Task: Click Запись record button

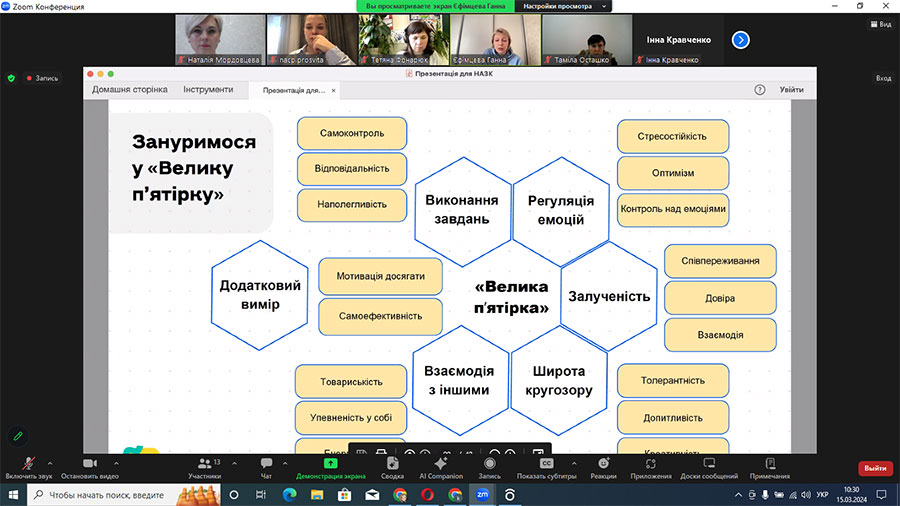Action: 490,468
